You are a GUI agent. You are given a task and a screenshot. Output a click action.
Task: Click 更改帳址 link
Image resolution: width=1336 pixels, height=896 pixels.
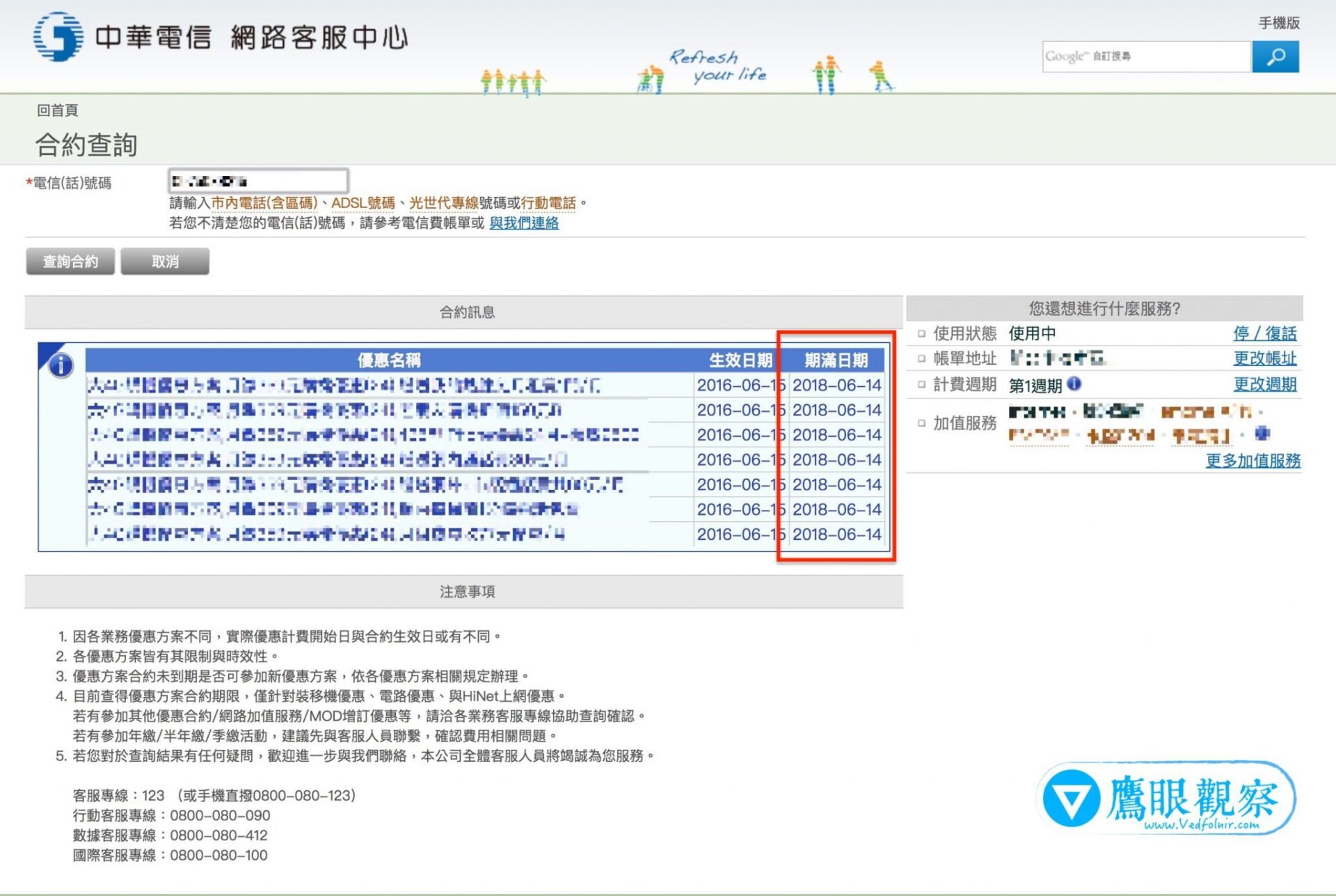point(1265,358)
